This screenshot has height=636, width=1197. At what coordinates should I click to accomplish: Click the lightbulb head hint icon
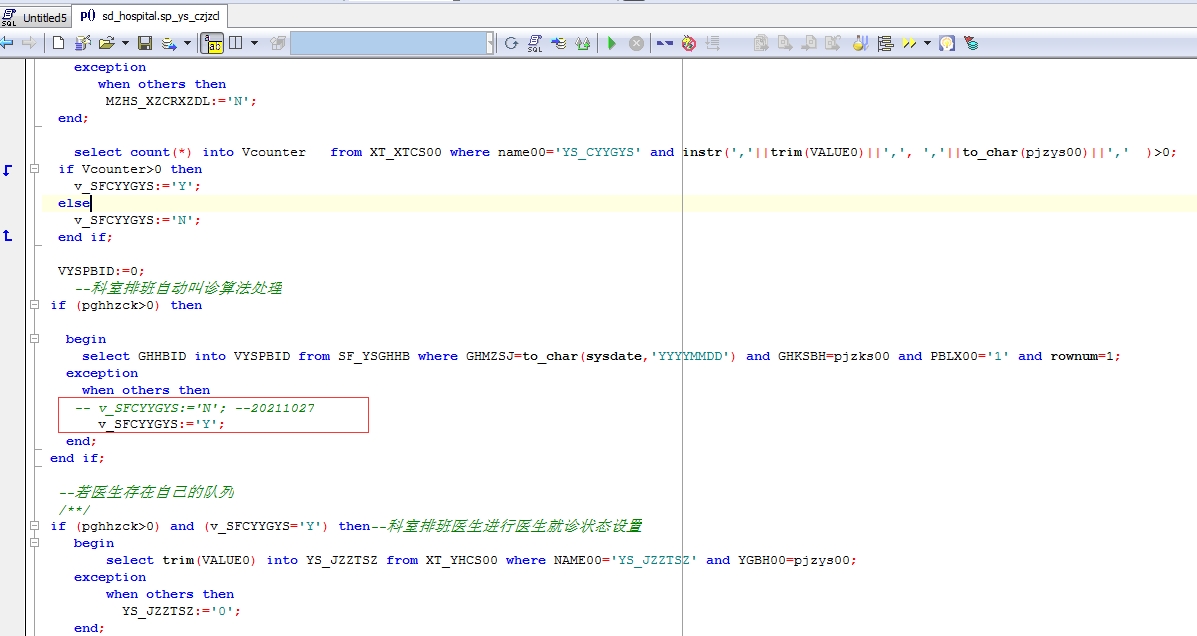pyautogui.click(x=947, y=44)
